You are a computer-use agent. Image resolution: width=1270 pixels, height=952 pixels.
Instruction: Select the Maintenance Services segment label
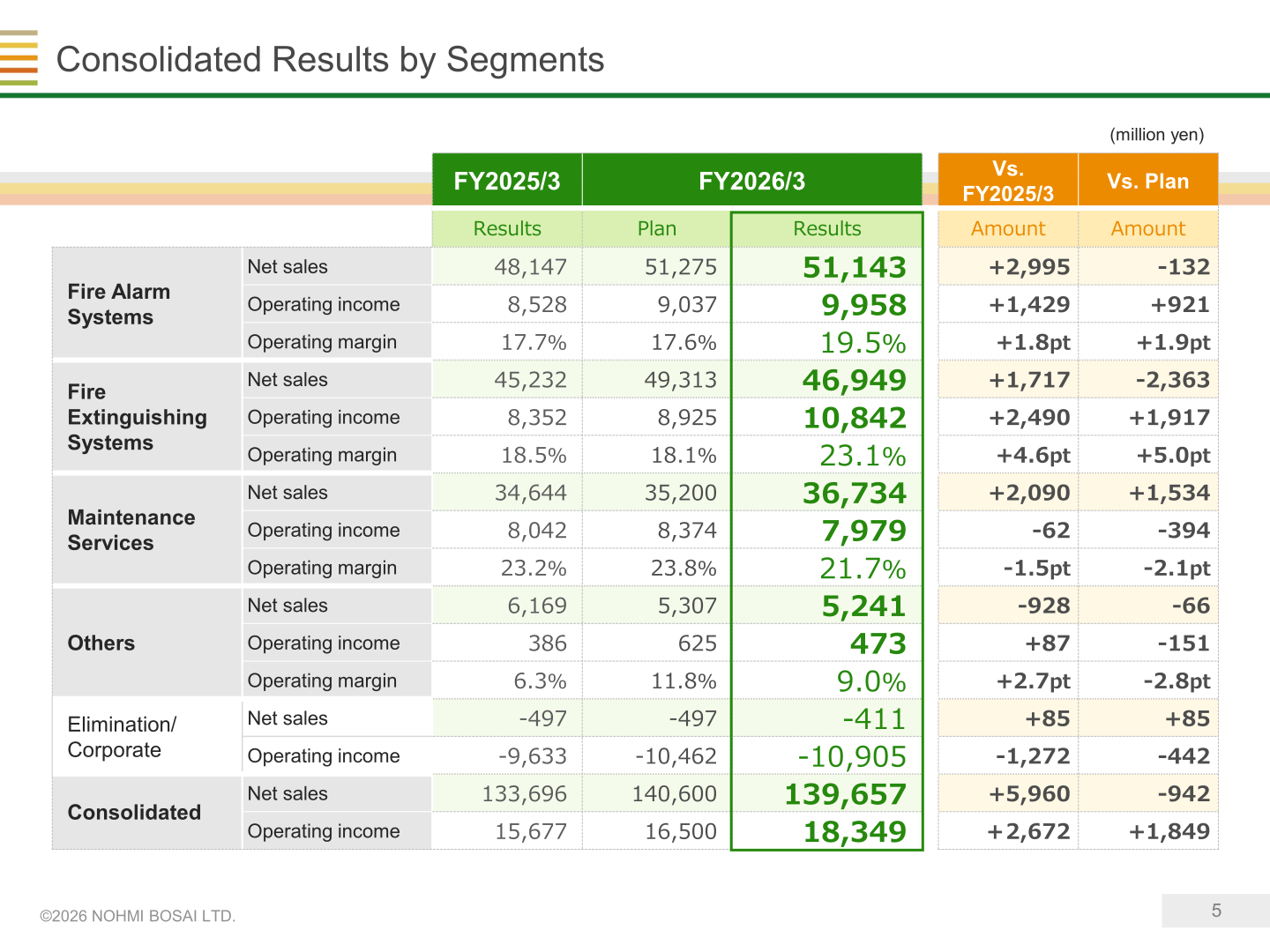click(x=131, y=530)
